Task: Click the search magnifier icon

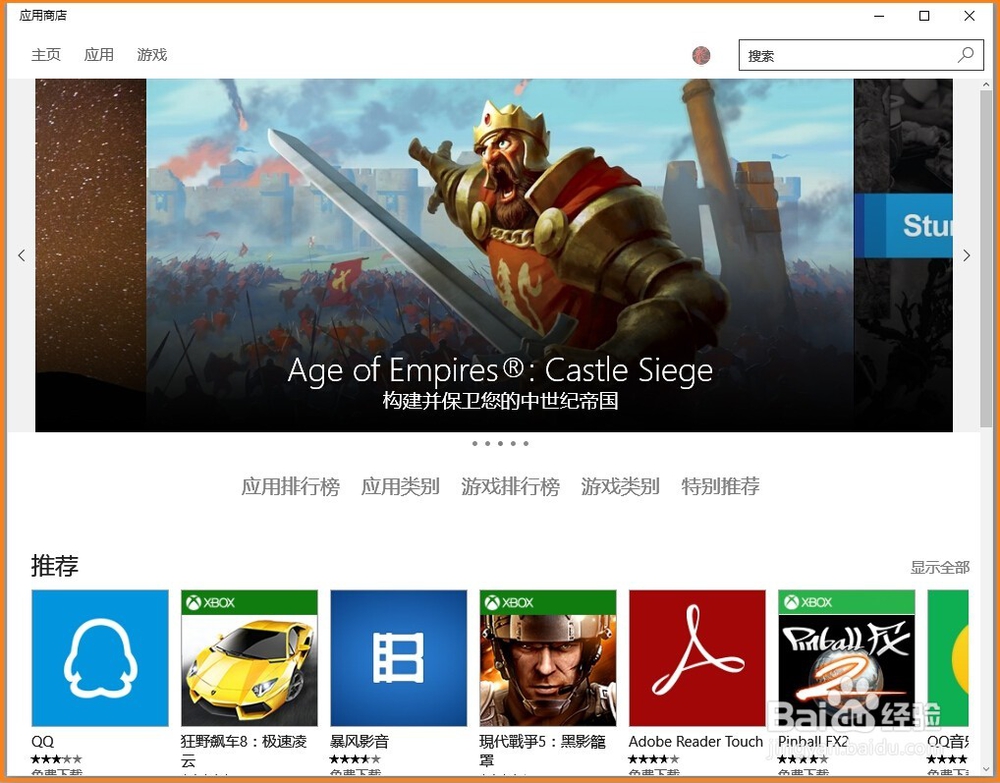Action: 966,55
